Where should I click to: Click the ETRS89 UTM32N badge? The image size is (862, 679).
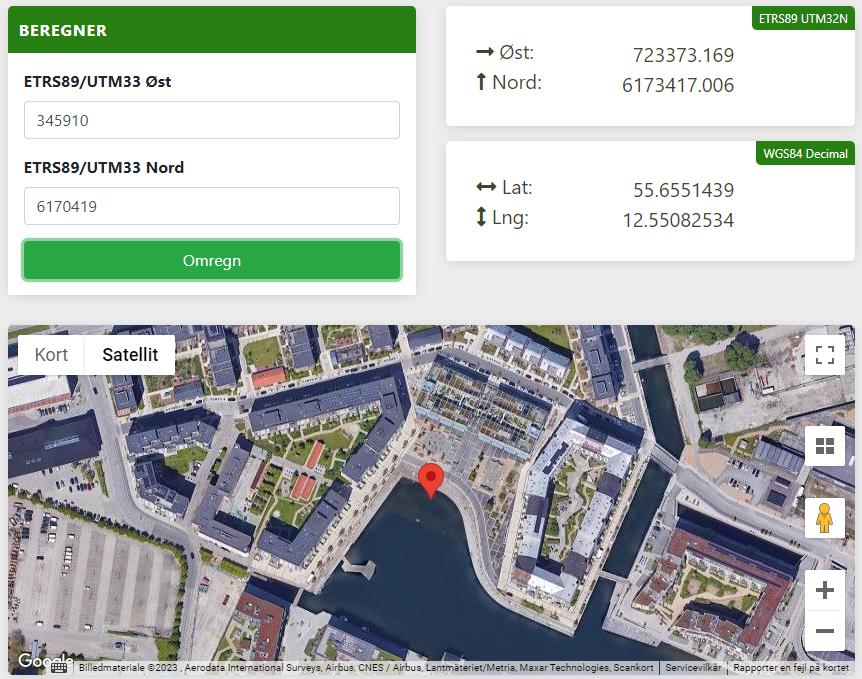pos(803,19)
